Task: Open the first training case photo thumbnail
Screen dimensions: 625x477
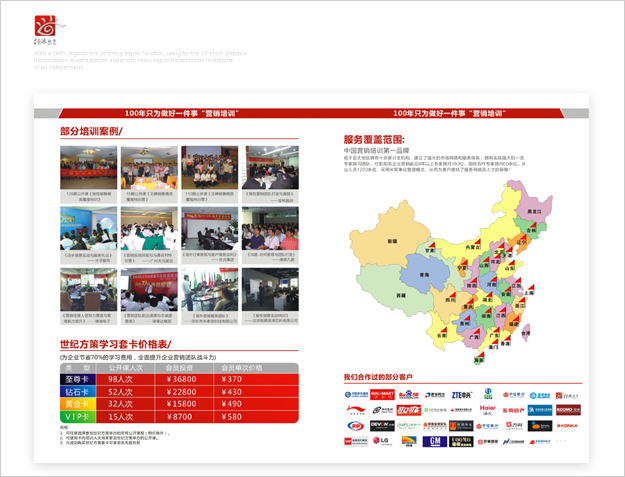Action: (89, 167)
